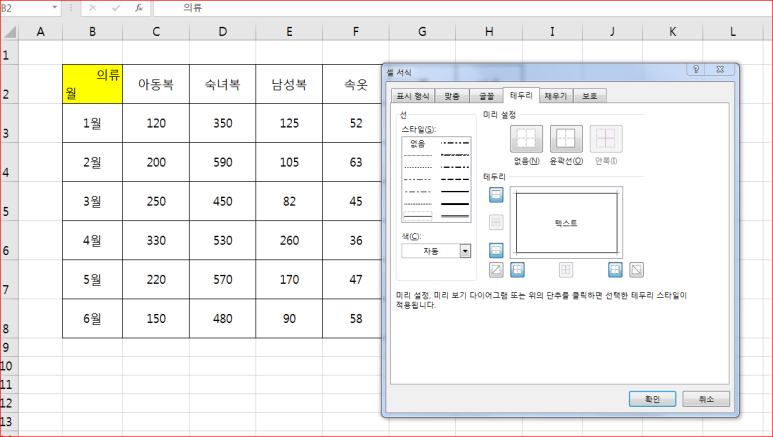Toggle the diagonal up border button
The image size is (773, 437).
496,269
